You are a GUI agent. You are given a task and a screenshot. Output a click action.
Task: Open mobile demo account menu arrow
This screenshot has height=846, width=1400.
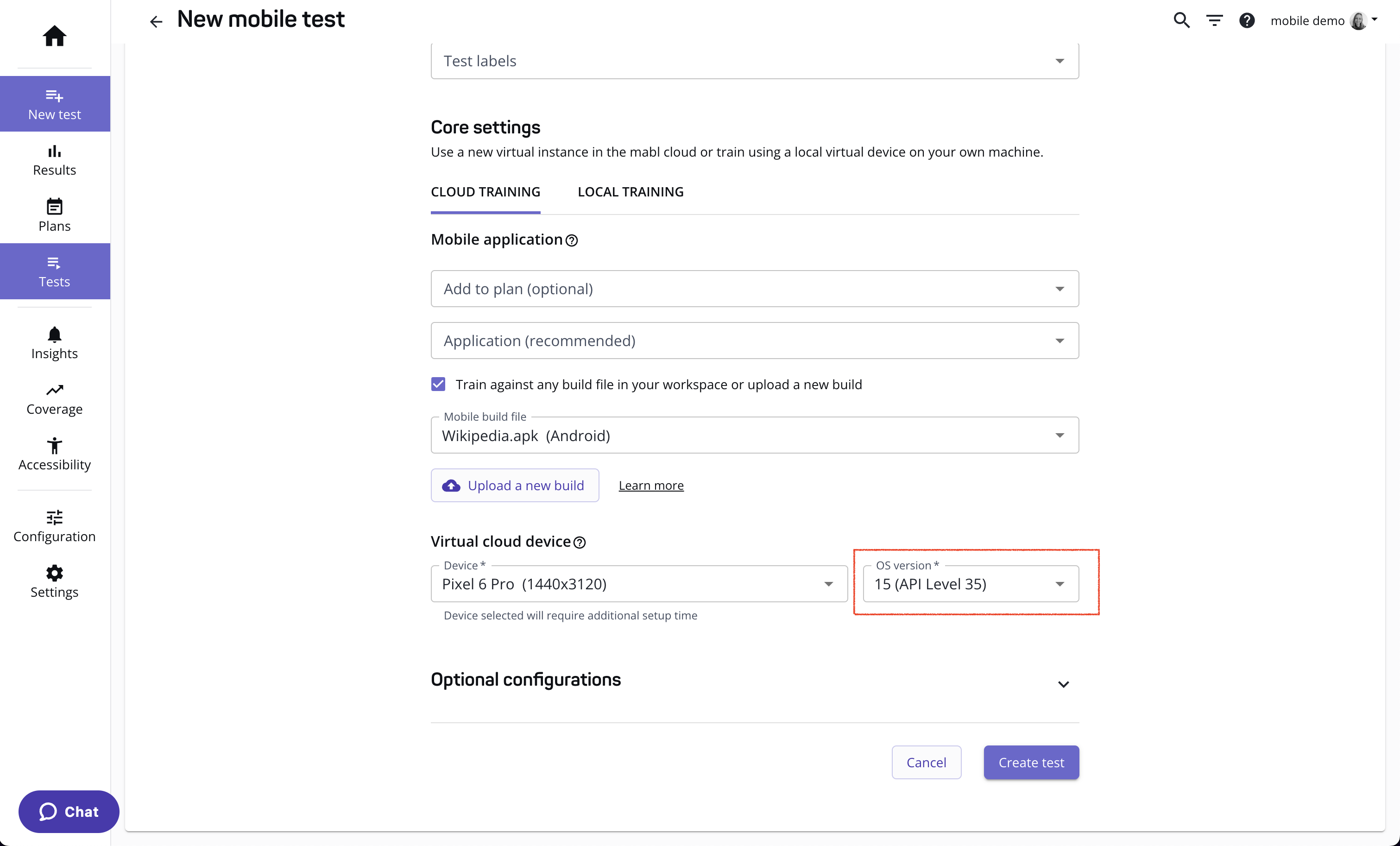(x=1375, y=19)
